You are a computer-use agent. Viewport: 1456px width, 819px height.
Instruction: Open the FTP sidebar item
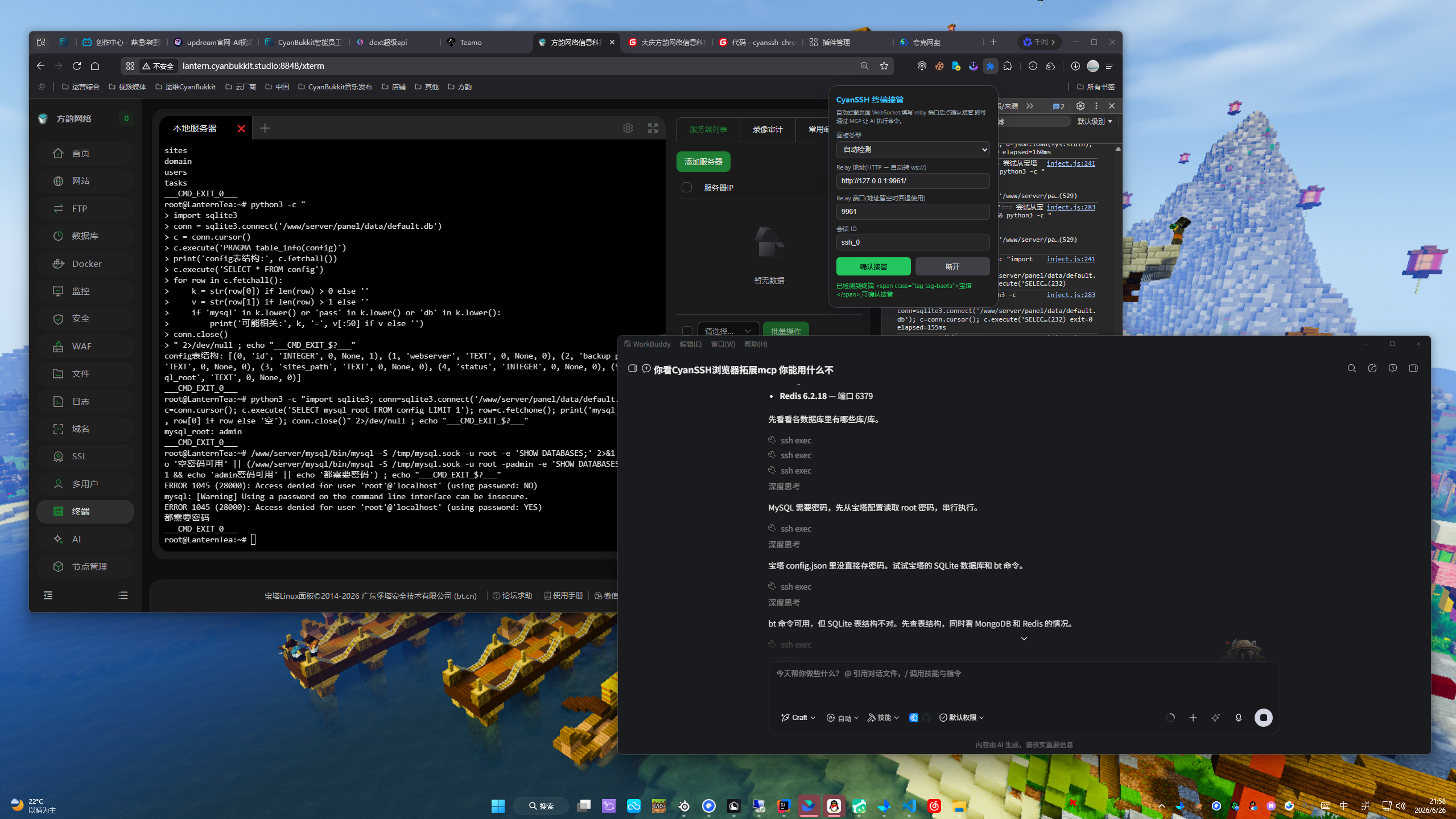(x=85, y=208)
